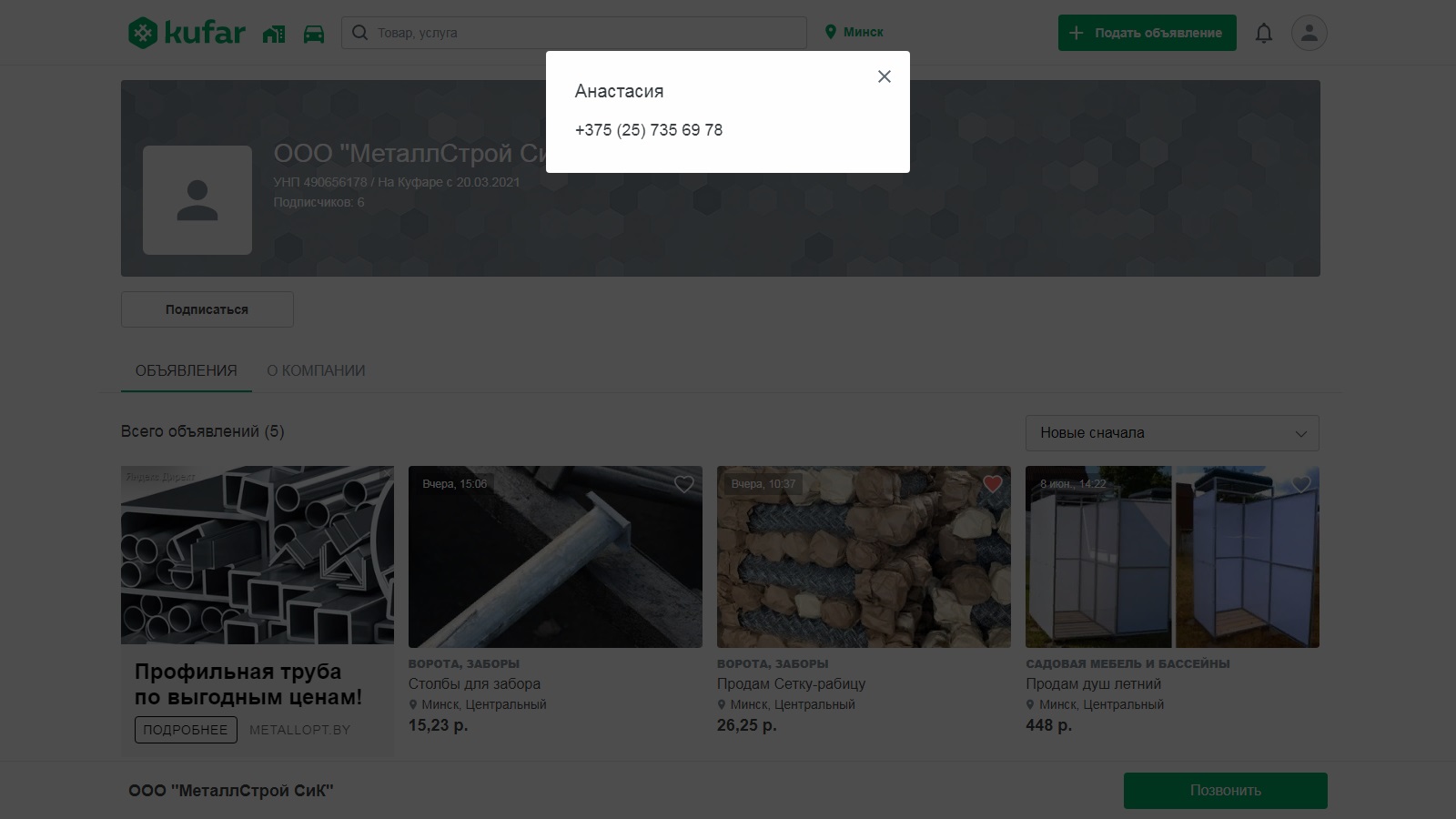Viewport: 1456px width, 819px height.
Task: Click the Подписаться button
Action: pyautogui.click(x=207, y=309)
